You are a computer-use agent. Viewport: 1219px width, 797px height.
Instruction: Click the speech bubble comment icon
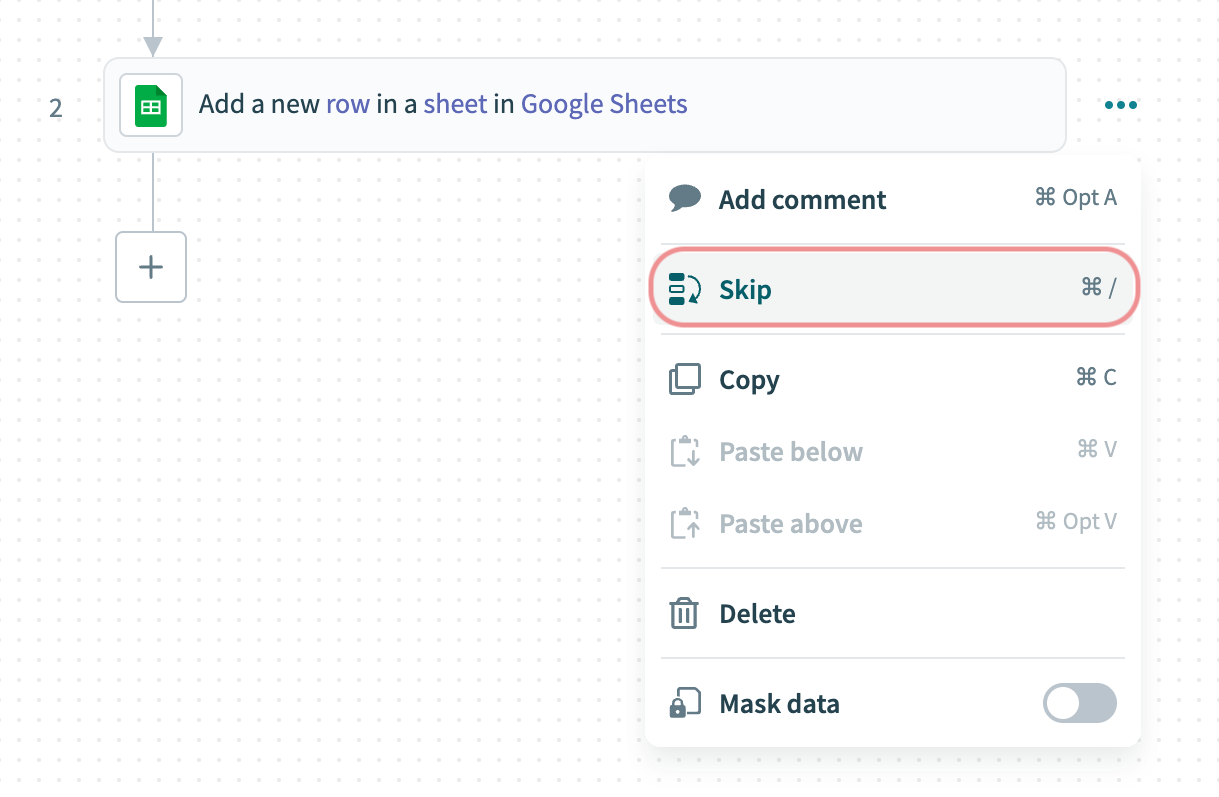point(685,198)
